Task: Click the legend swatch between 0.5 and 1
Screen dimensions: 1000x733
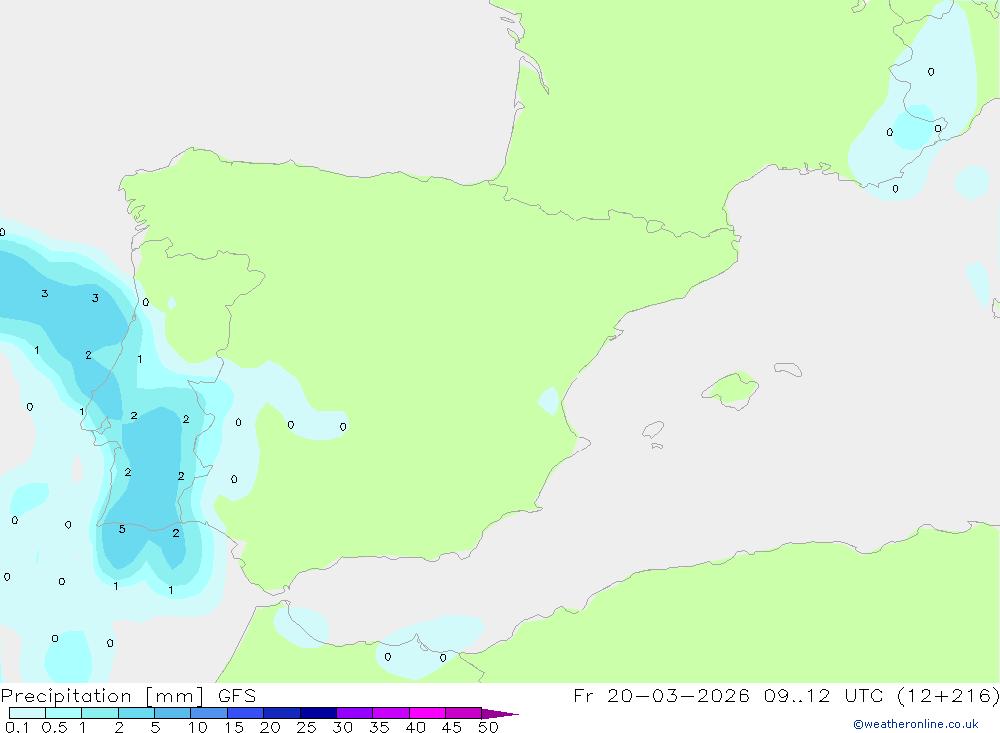Action: pos(63,713)
